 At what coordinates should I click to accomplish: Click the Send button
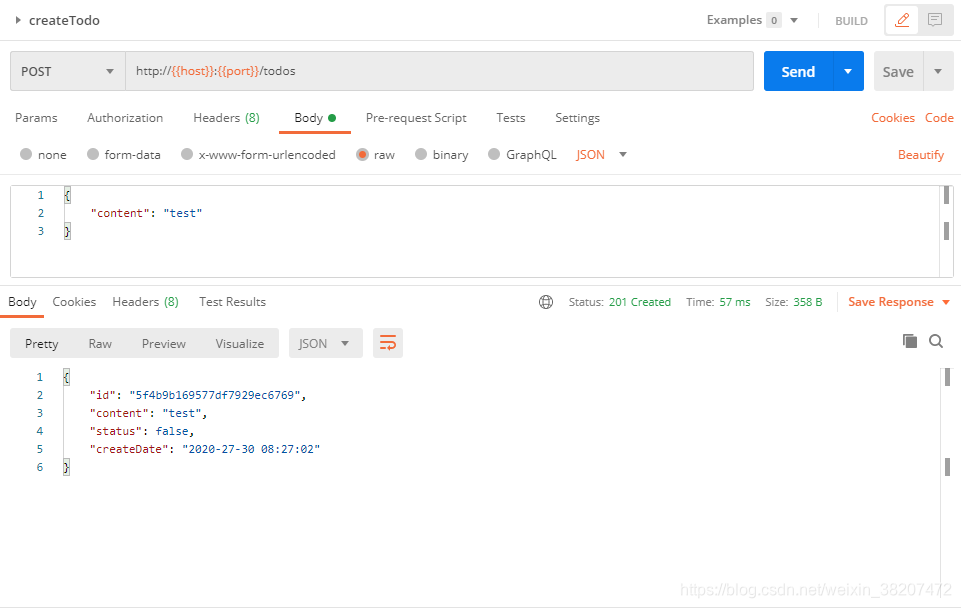pyautogui.click(x=797, y=71)
